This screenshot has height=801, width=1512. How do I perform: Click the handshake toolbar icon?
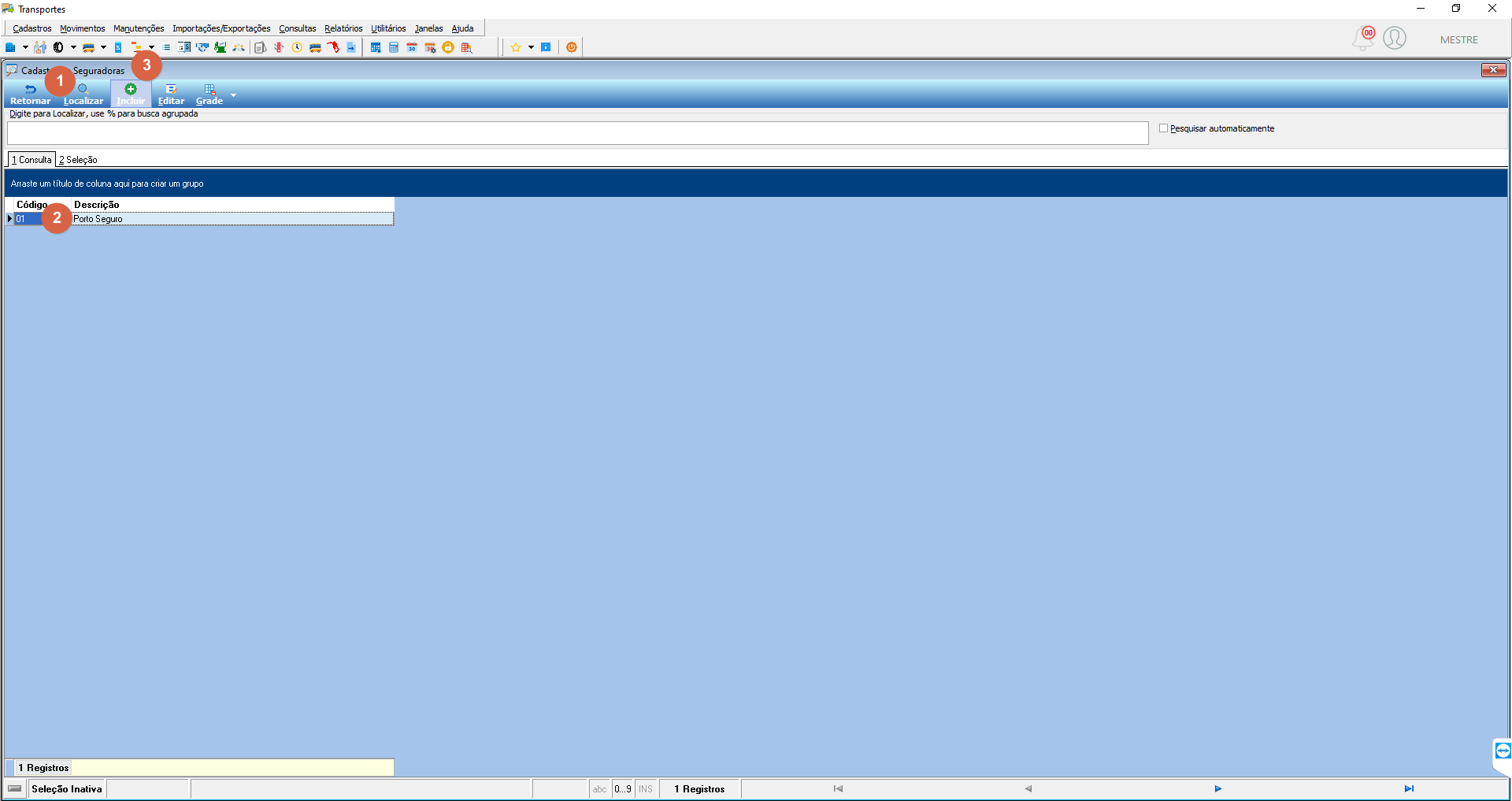click(x=202, y=47)
